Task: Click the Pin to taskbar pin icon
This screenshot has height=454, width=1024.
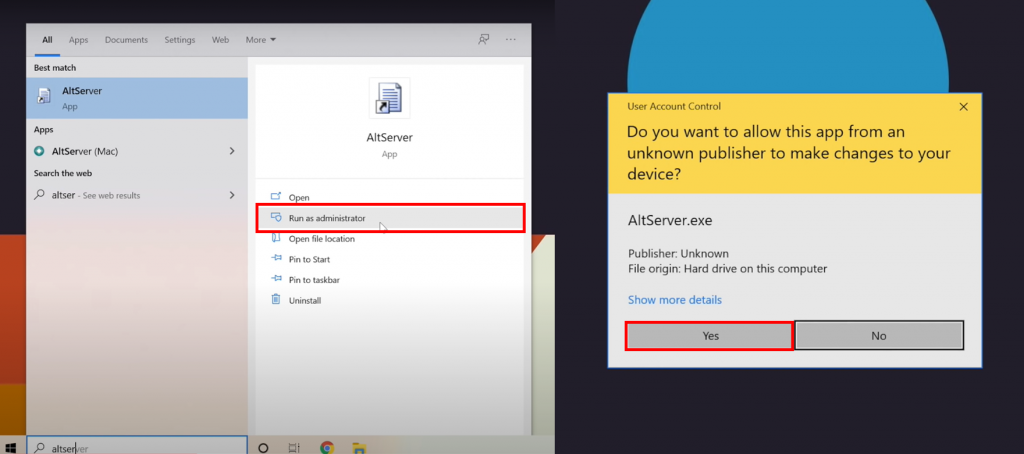Action: (276, 280)
